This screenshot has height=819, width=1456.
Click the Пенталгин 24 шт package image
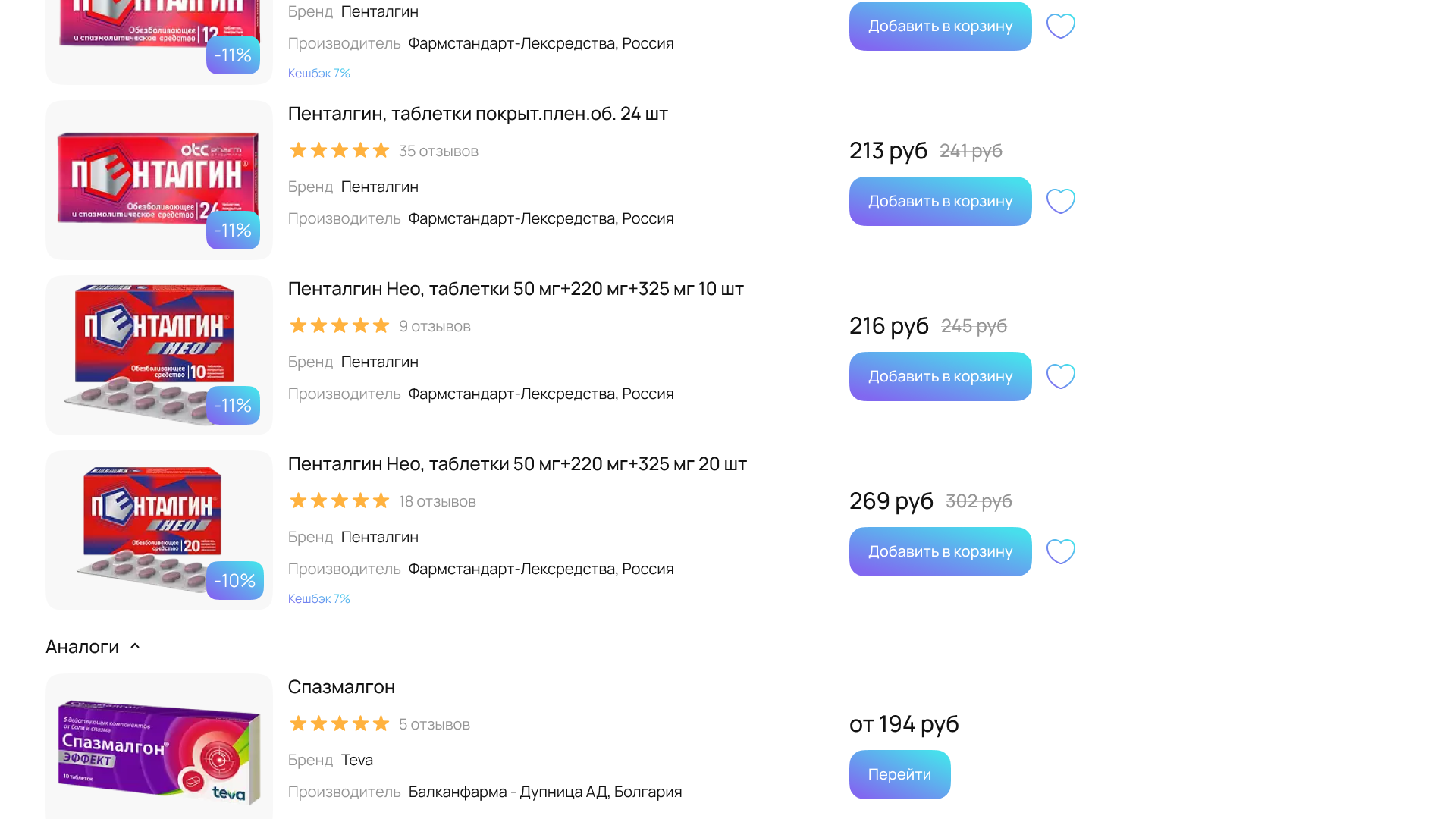(158, 180)
